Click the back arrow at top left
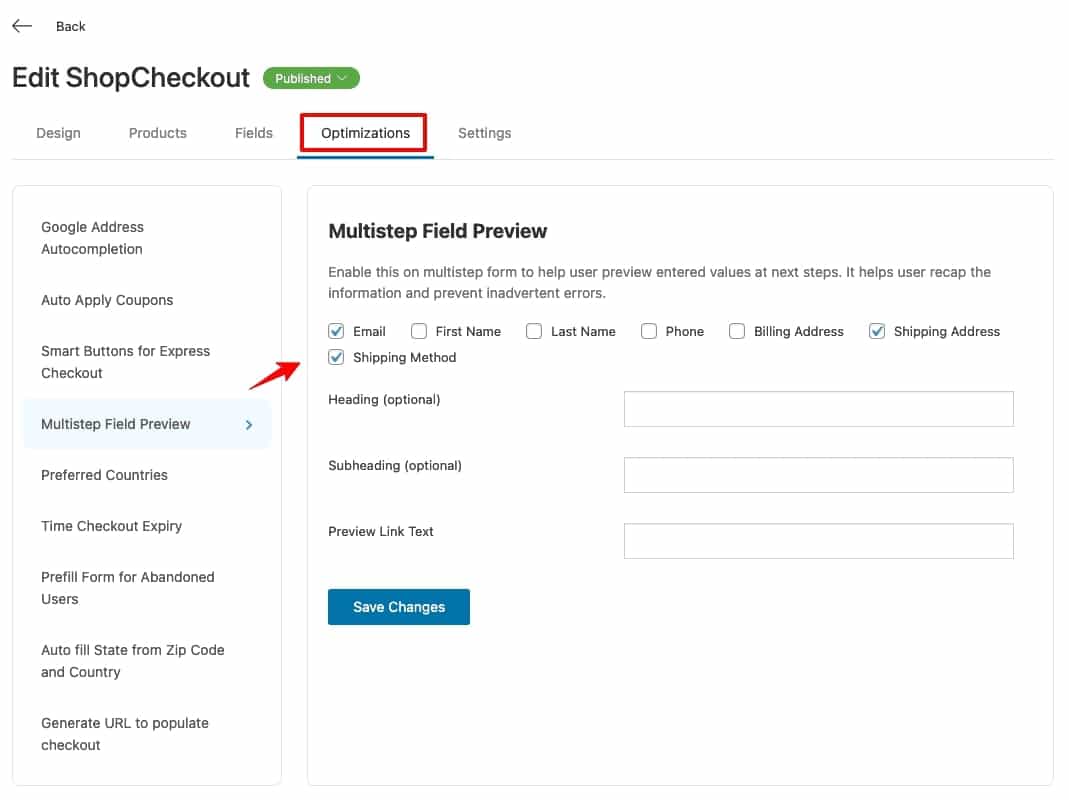 21,25
